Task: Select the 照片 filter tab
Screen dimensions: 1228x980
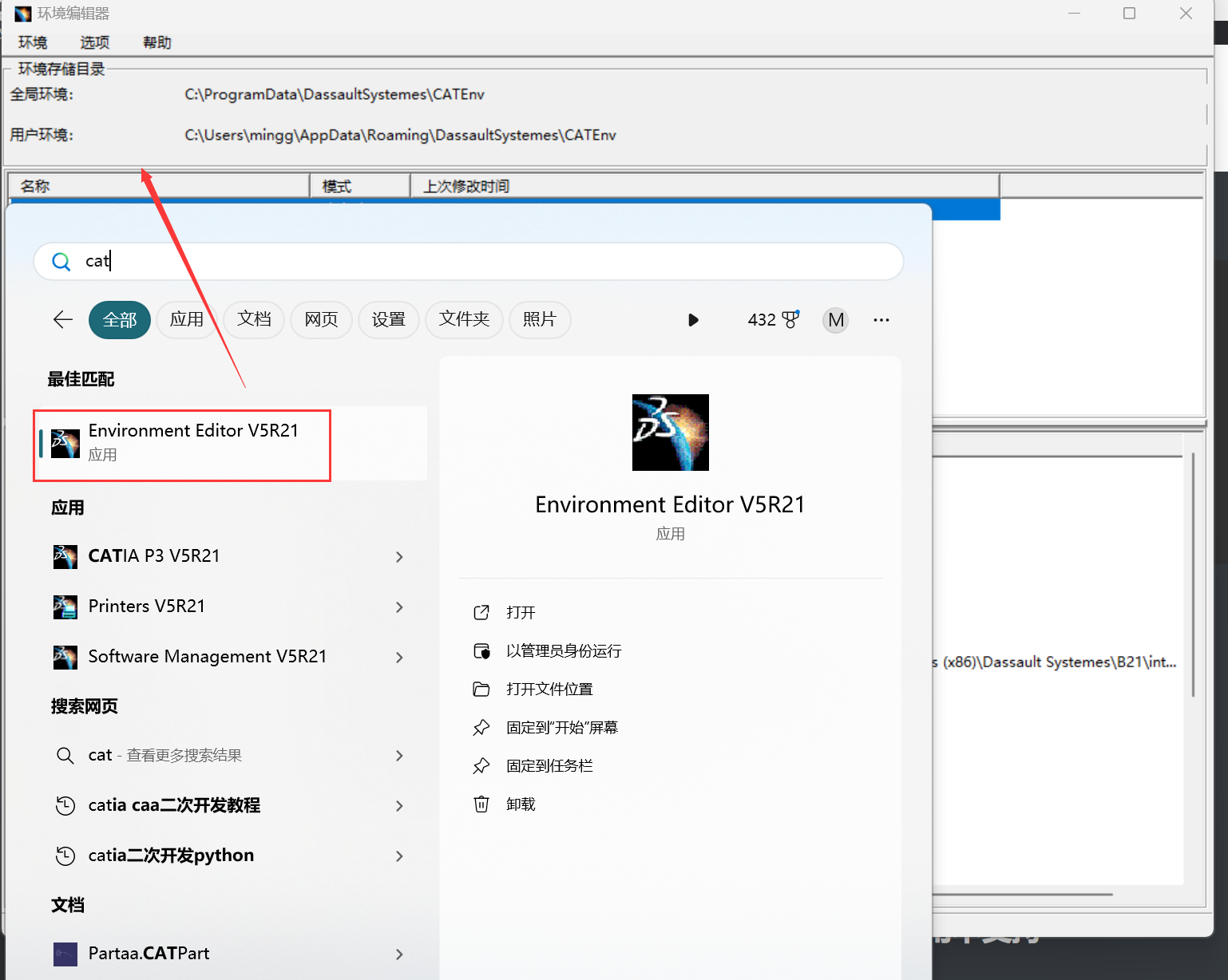Action: coord(540,320)
